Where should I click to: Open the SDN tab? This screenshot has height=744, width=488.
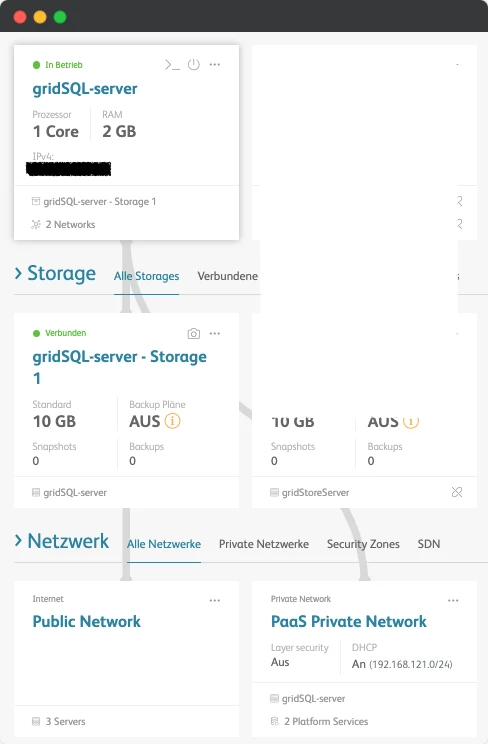point(429,544)
